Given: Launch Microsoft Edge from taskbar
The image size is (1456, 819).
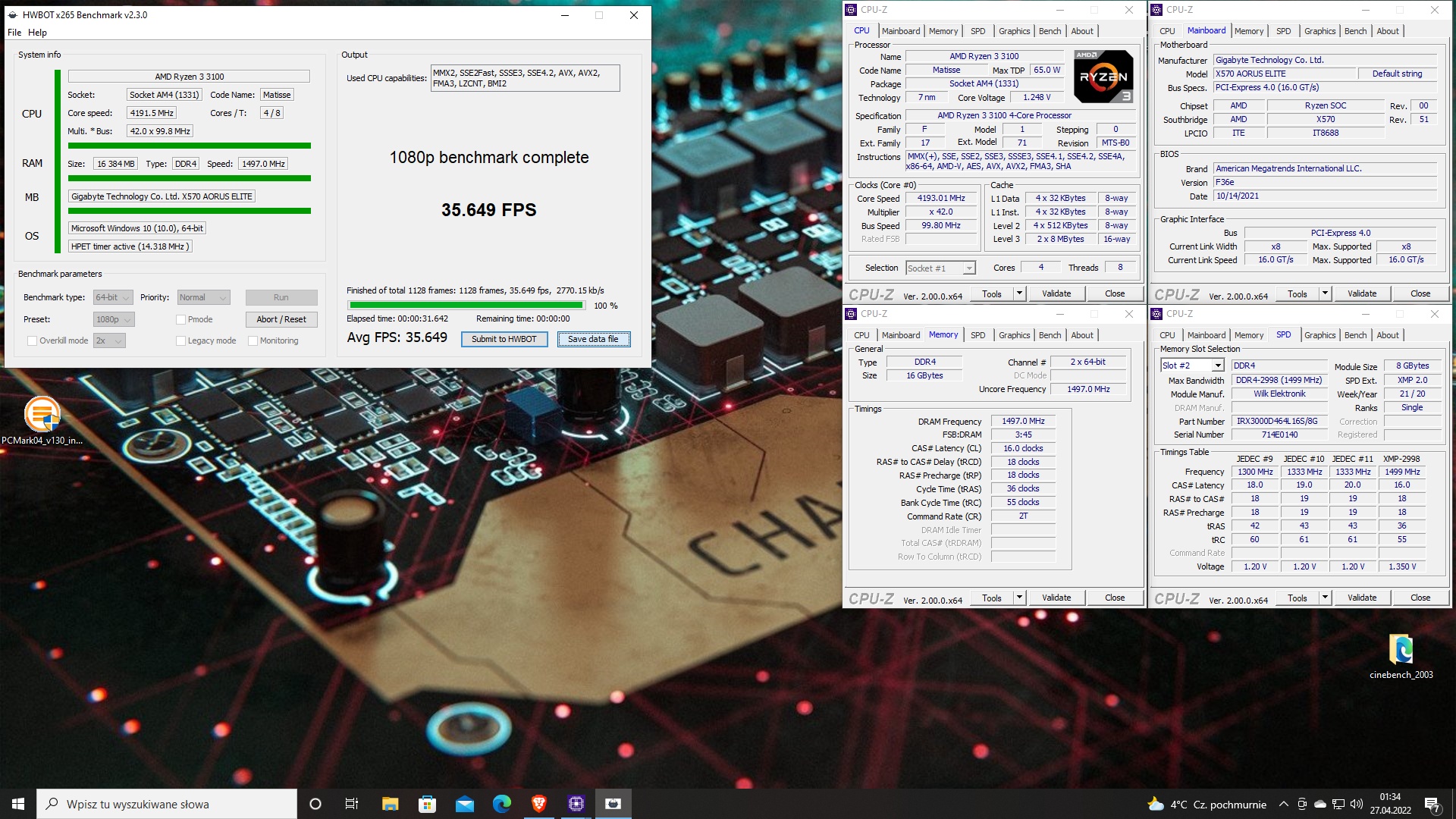Looking at the screenshot, I should 501,804.
